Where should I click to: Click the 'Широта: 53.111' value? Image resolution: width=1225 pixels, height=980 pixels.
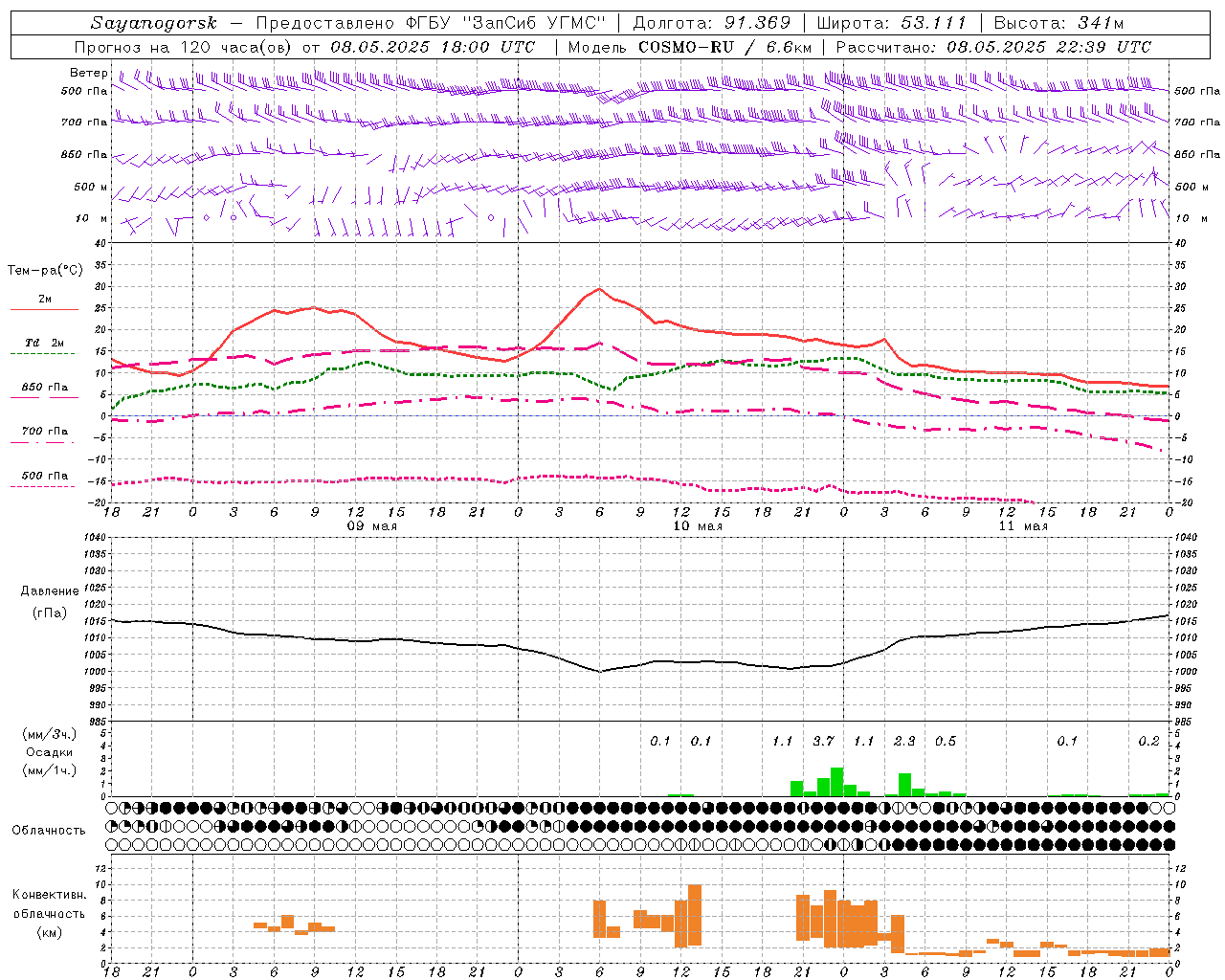[892, 23]
